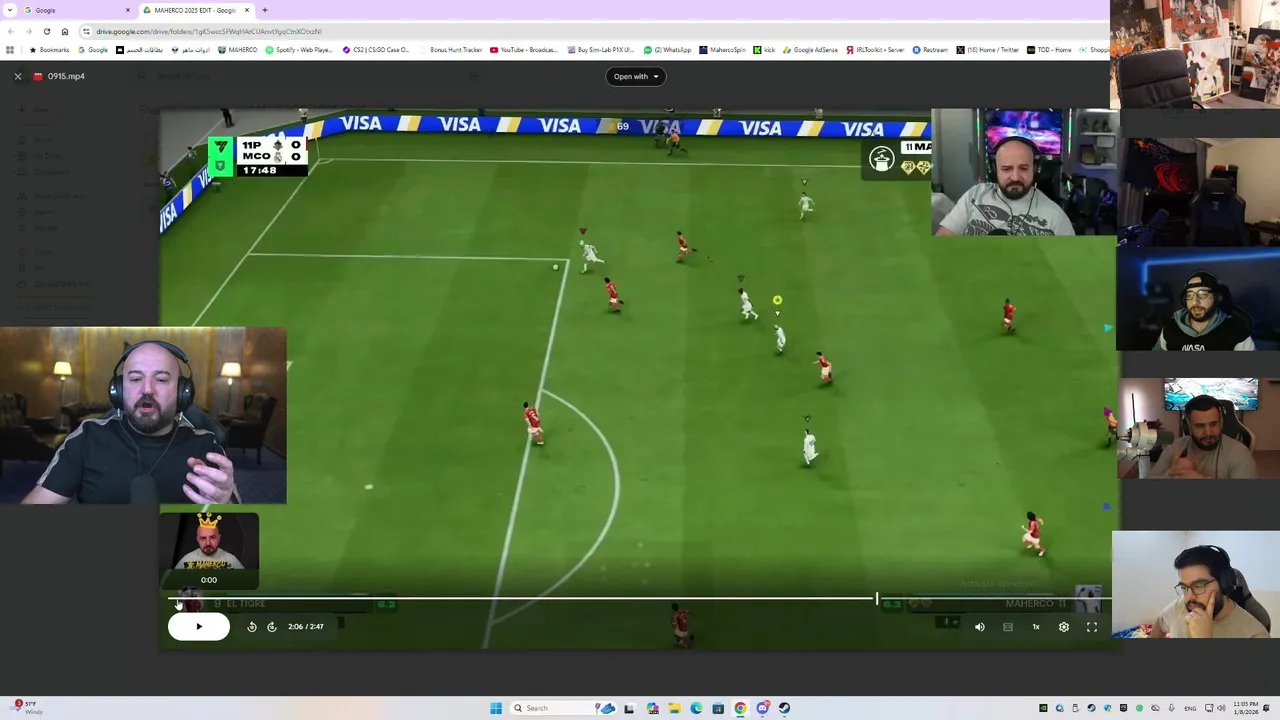Open Spotify - Web Player bookmark

click(x=298, y=50)
